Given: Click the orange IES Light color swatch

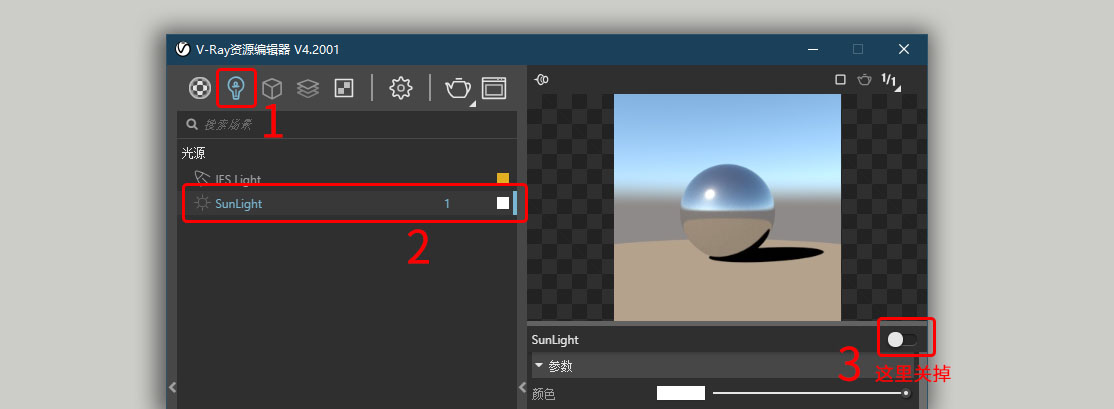Looking at the screenshot, I should [x=503, y=178].
